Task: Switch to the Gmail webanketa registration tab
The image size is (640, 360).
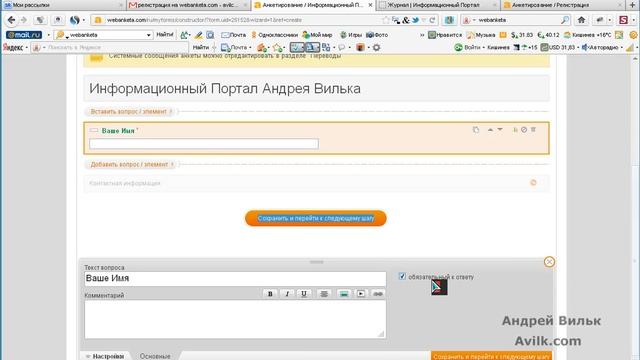Action: [187, 5]
